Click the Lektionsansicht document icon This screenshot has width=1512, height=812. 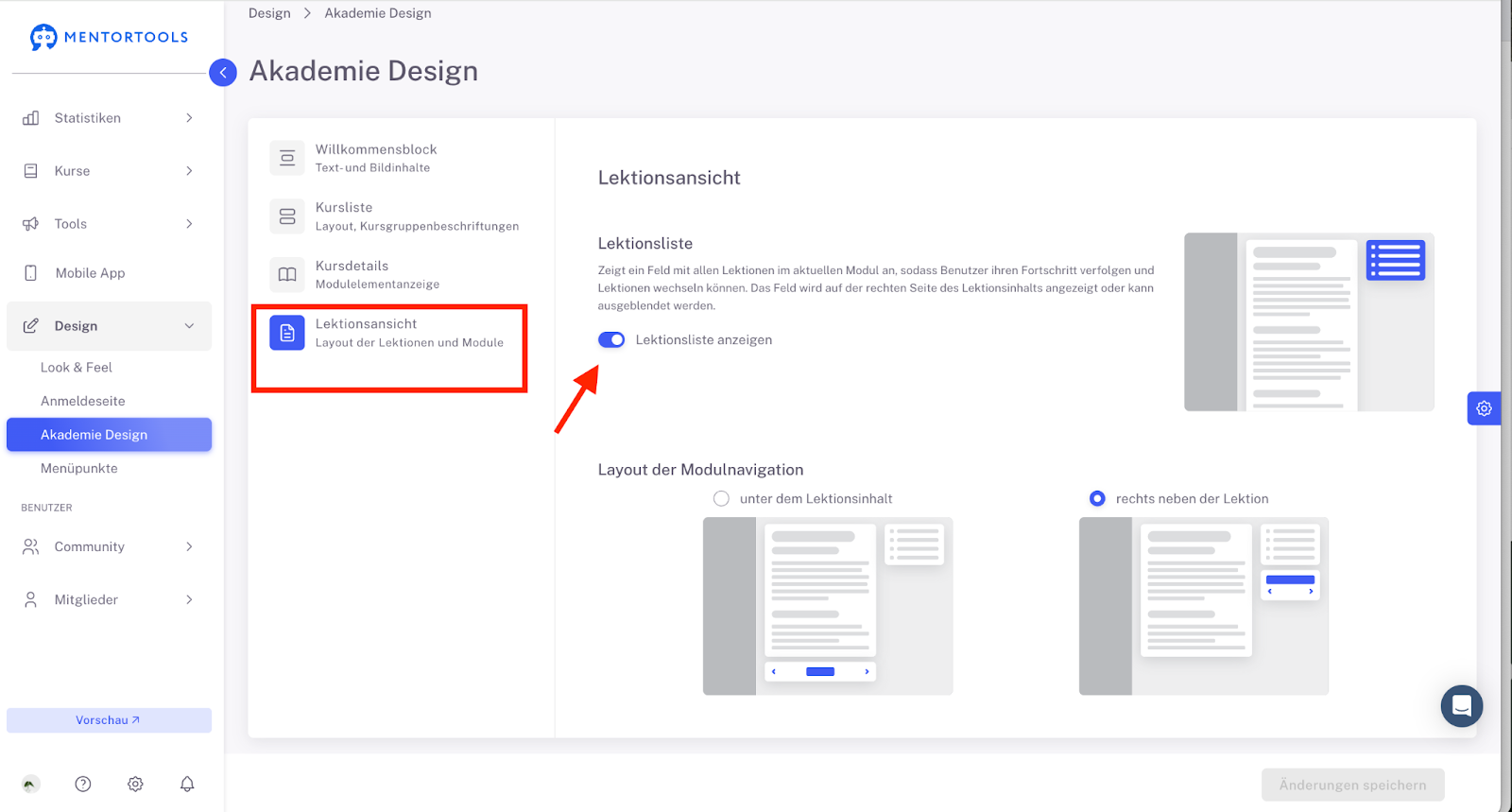287,333
